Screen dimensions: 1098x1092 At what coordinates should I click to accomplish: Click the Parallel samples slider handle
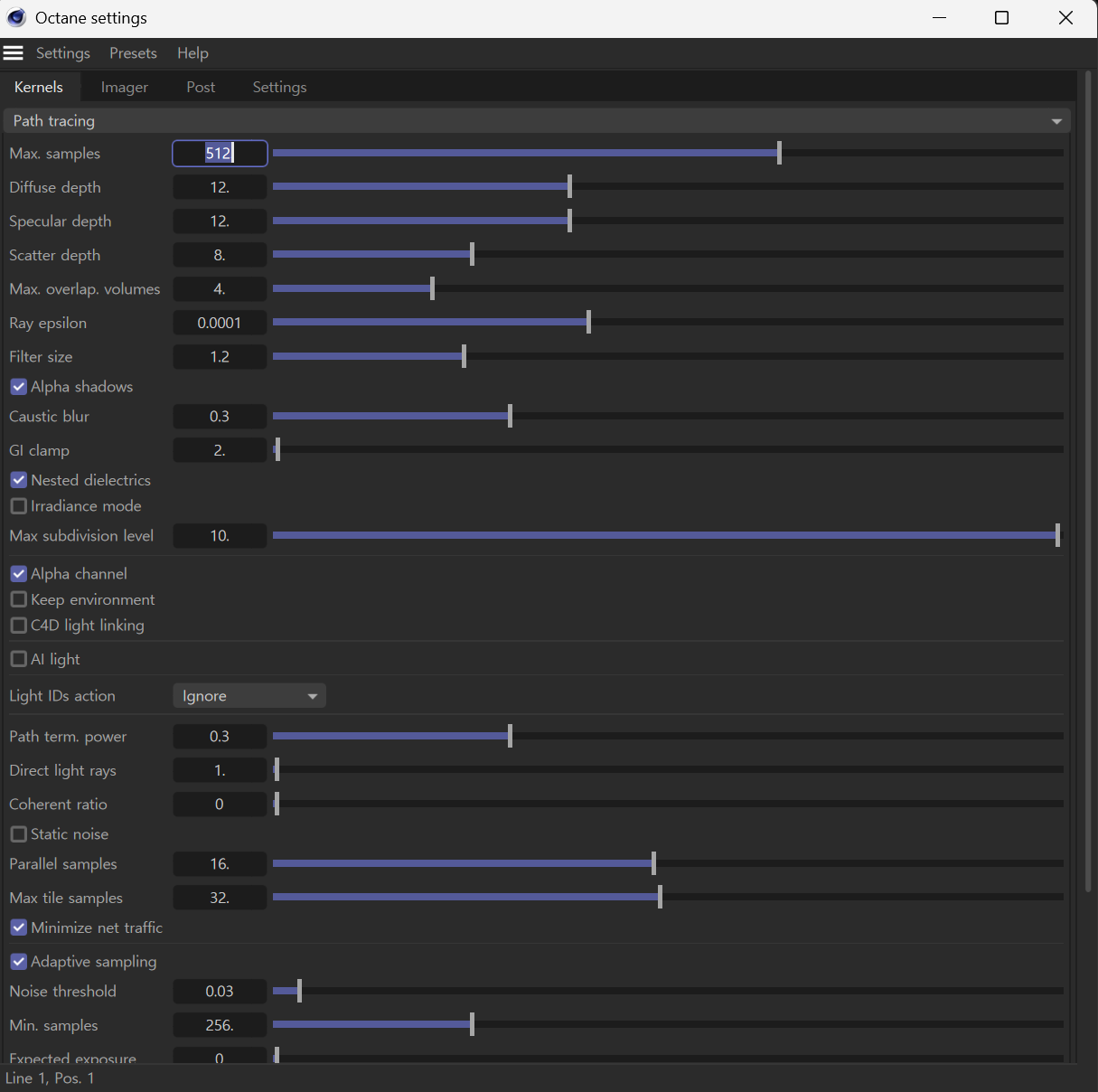[x=653, y=863]
